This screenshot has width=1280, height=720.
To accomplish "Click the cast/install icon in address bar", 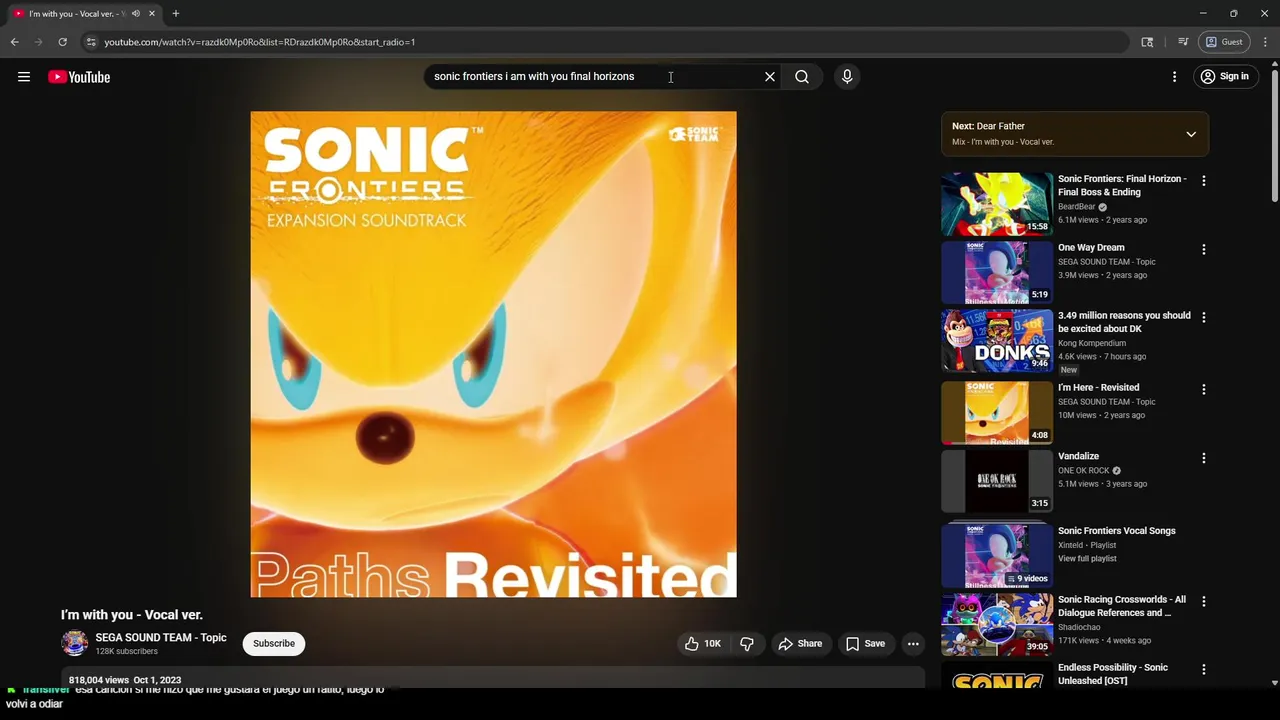I will [1147, 42].
